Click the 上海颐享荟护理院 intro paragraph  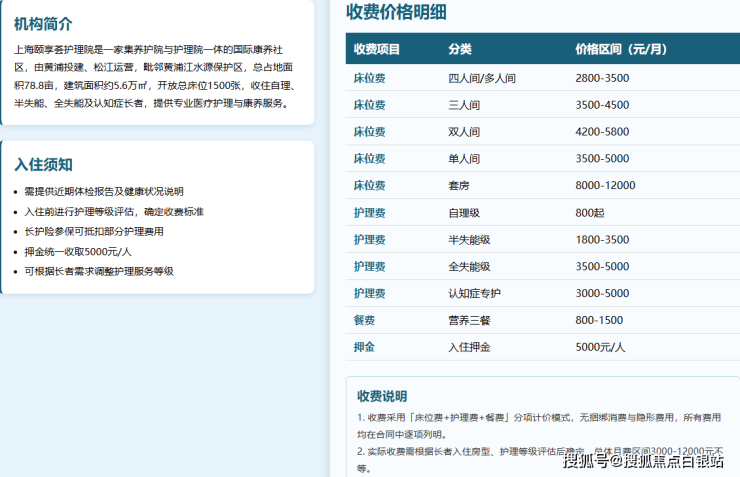(x=155, y=76)
